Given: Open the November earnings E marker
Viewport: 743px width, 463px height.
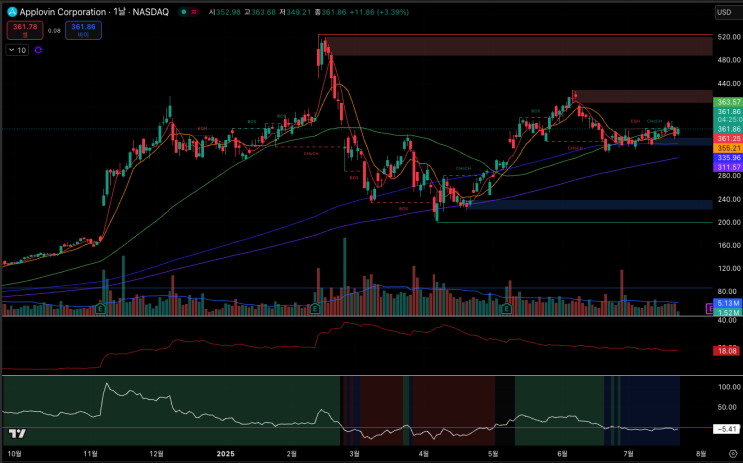Looking at the screenshot, I should coord(100,309).
